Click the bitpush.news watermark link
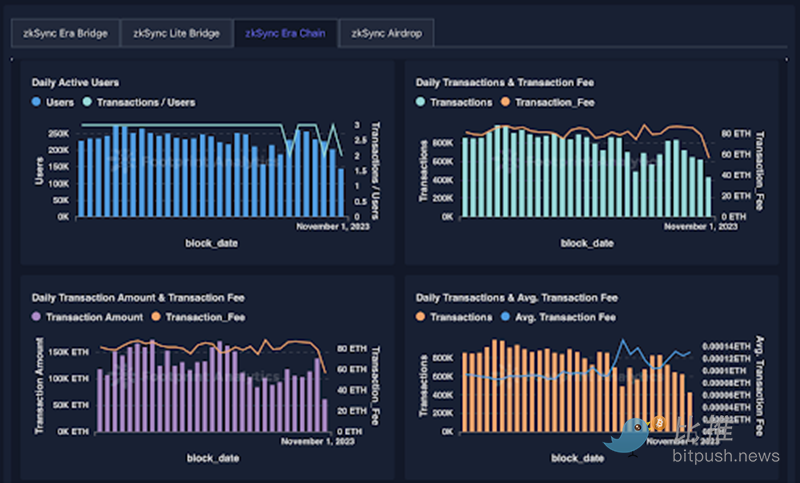 tap(726, 456)
